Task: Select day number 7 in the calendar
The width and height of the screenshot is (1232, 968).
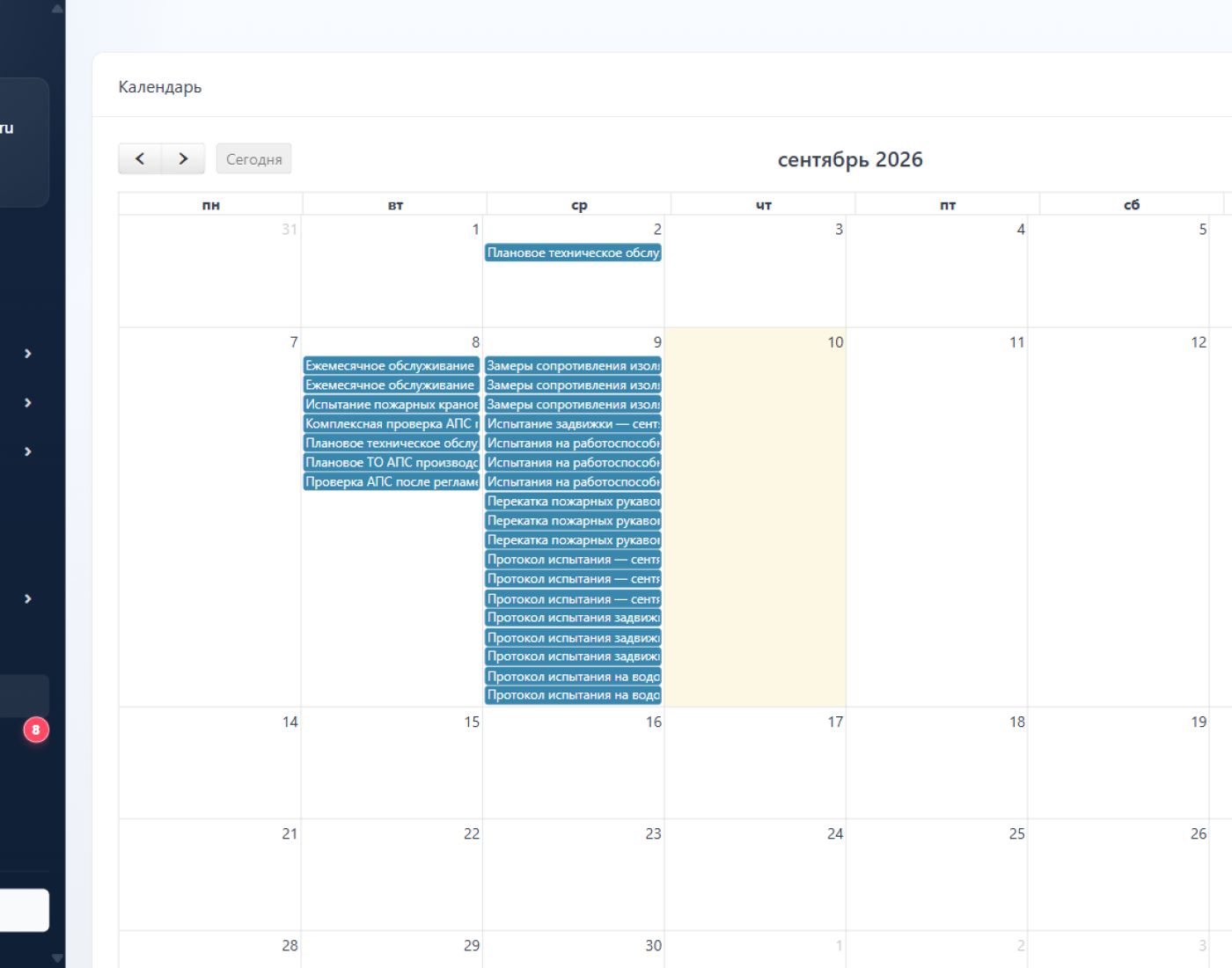Action: click(x=294, y=342)
